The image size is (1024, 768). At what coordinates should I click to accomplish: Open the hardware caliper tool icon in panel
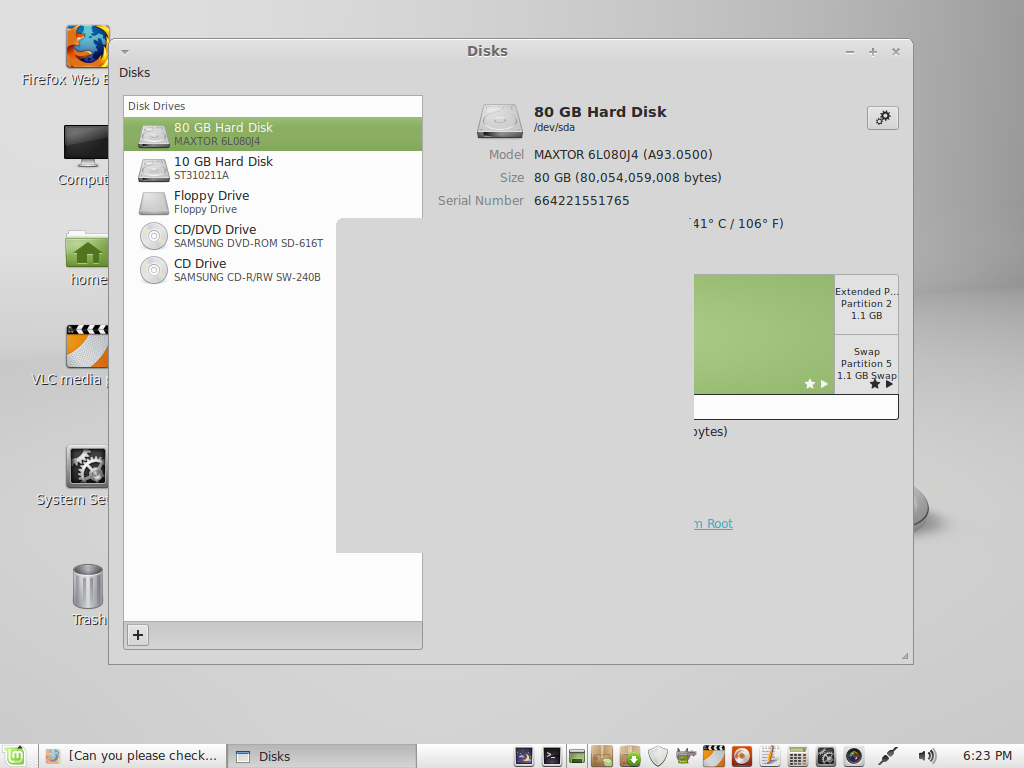click(x=686, y=756)
